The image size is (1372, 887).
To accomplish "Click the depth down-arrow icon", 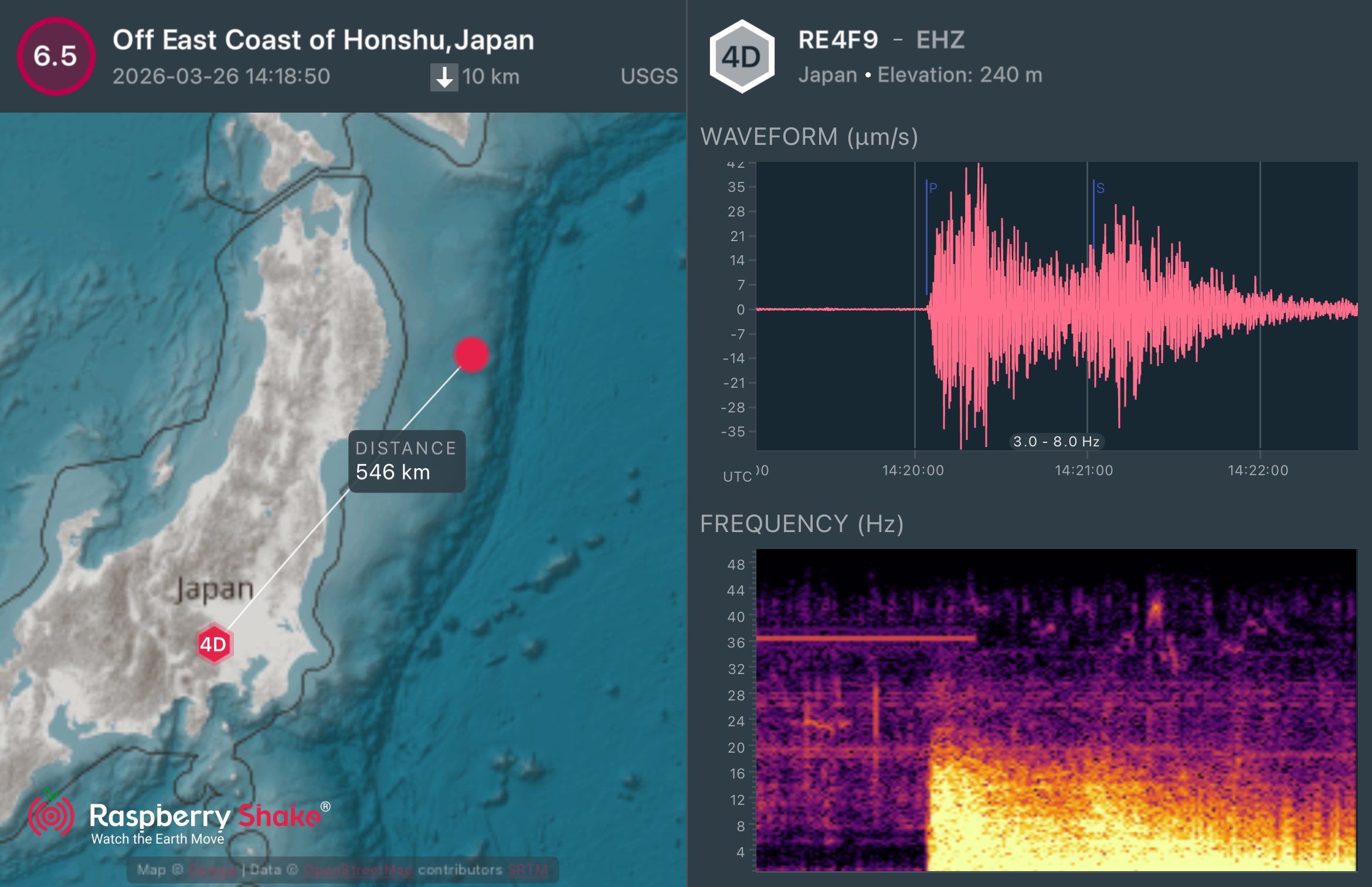I will [444, 77].
